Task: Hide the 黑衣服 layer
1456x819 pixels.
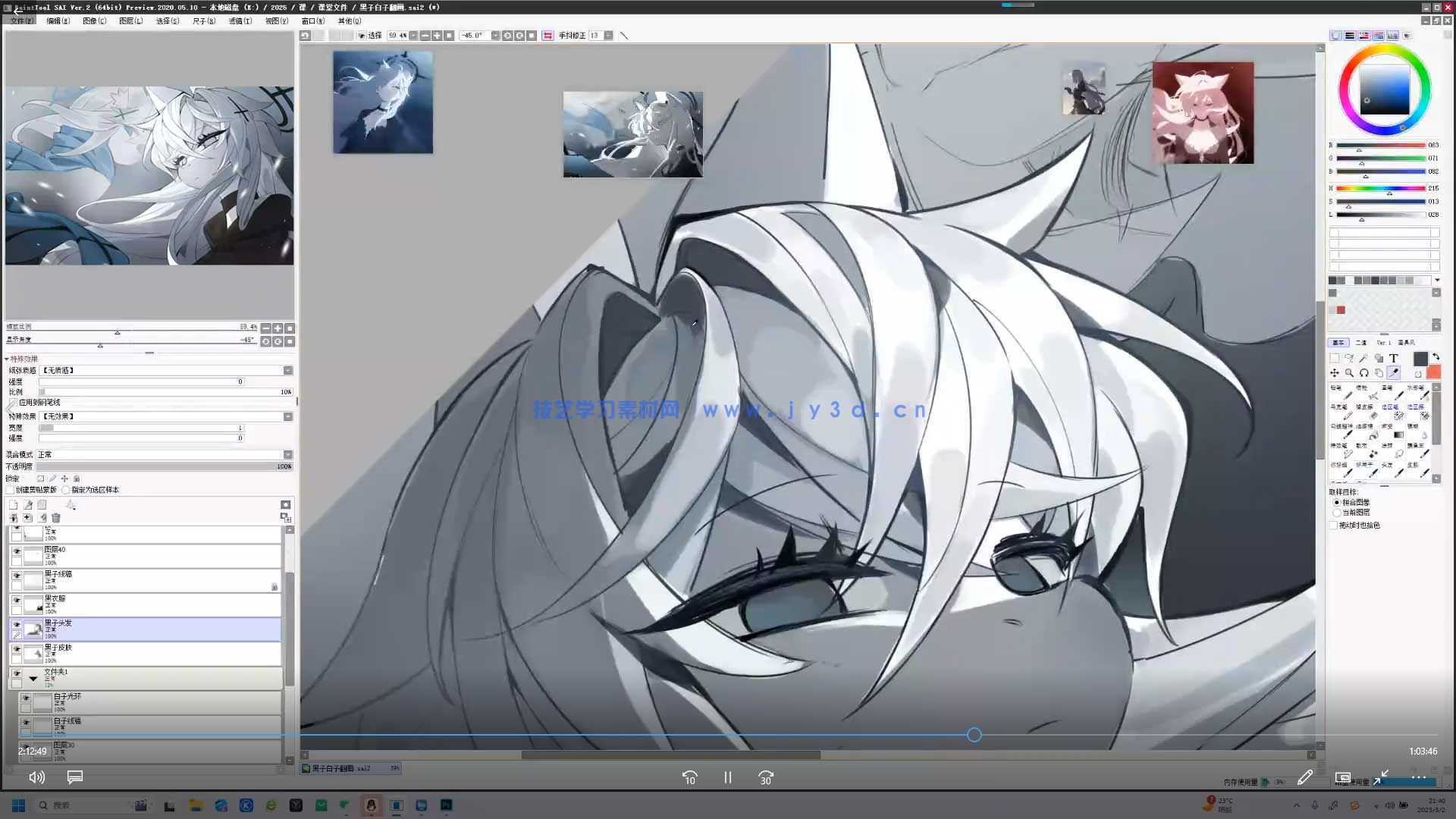Action: (17, 600)
